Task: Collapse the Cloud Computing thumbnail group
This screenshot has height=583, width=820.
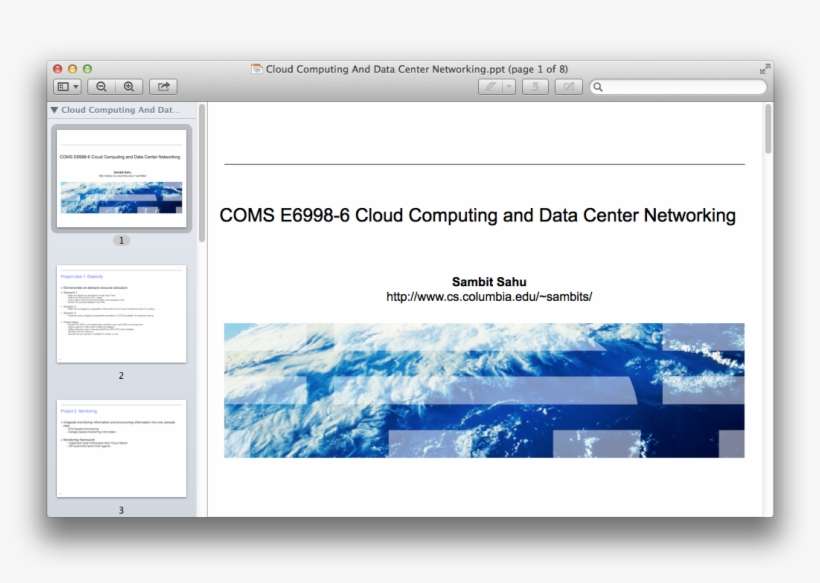Action: point(55,109)
